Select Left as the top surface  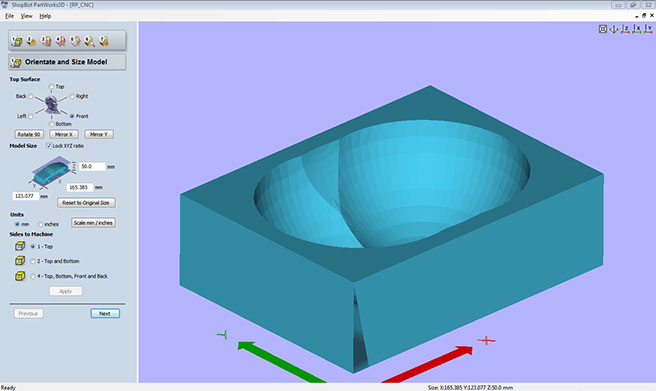point(31,116)
